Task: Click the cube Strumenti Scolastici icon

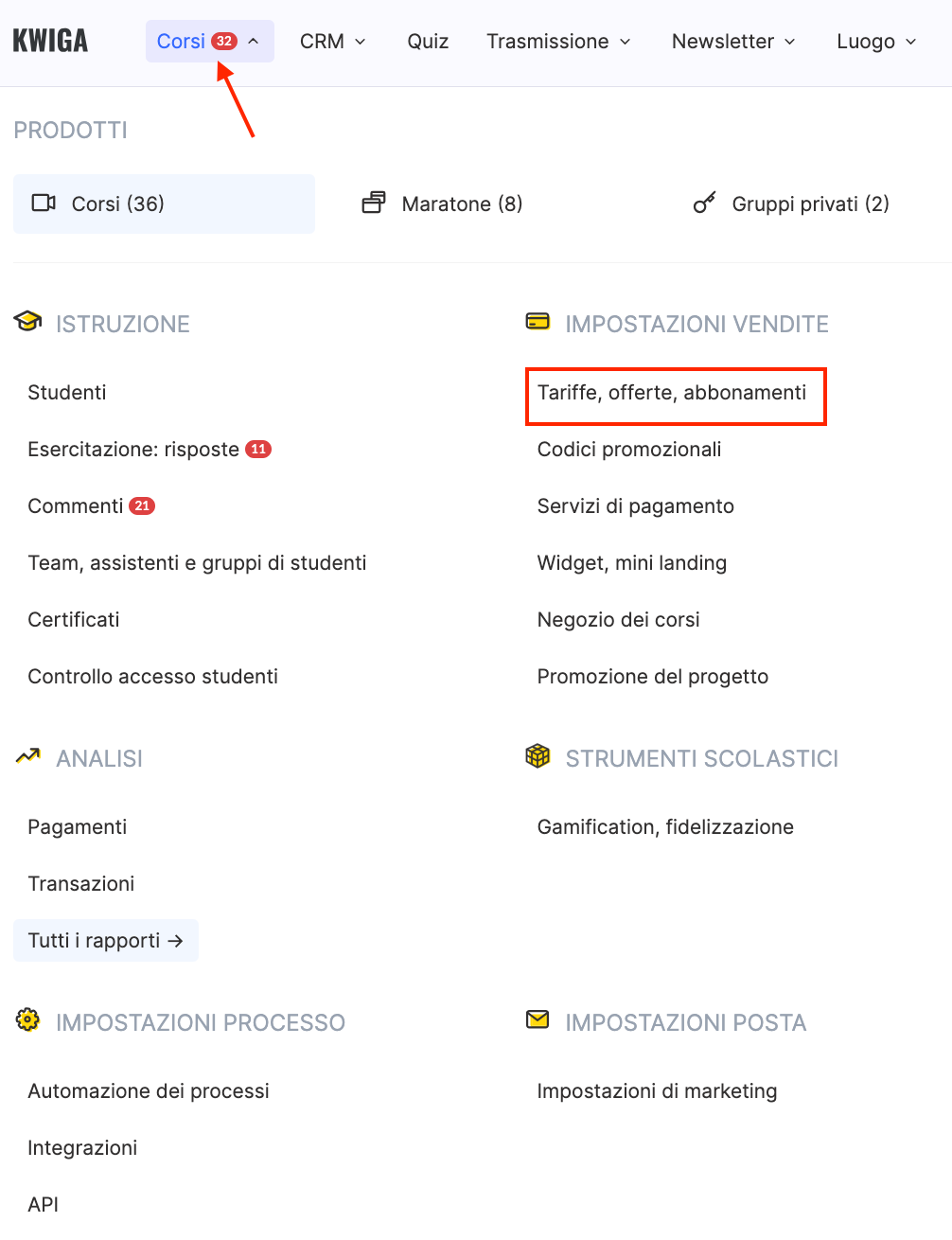Action: click(538, 756)
